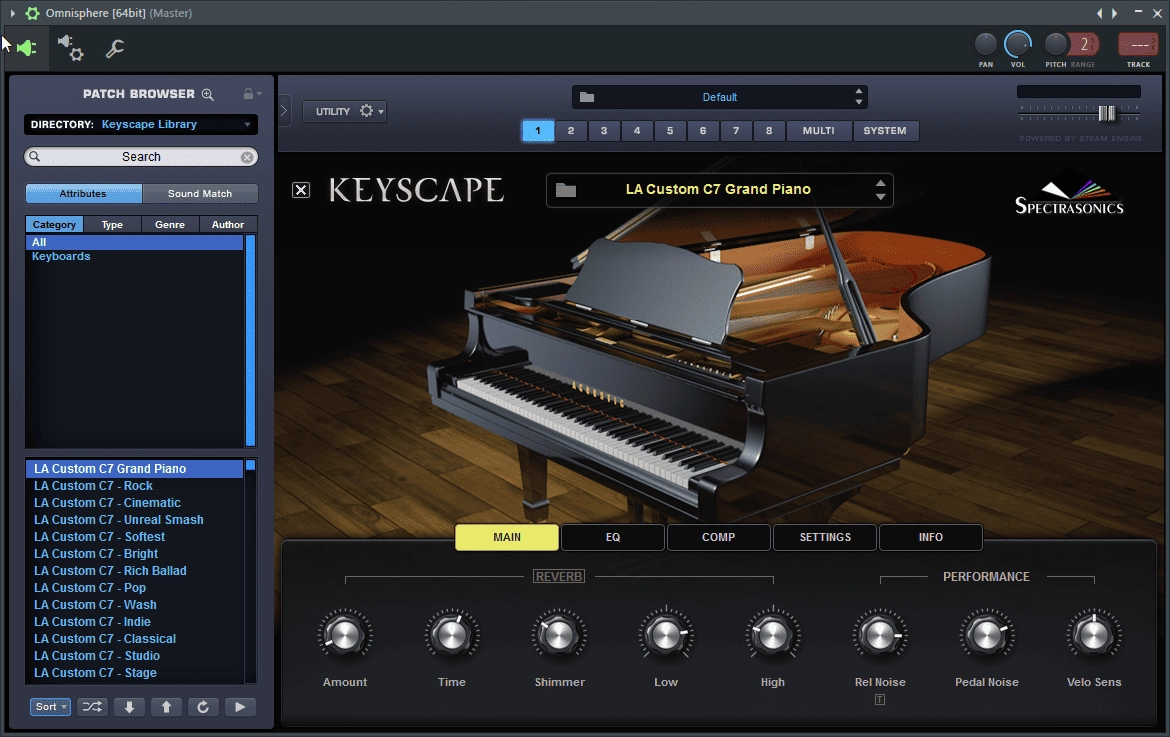Step multi preset up arrow beside Default

859,92
